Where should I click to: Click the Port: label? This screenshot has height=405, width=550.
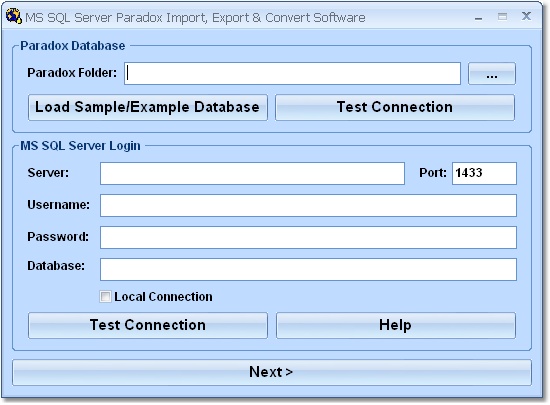pos(433,173)
